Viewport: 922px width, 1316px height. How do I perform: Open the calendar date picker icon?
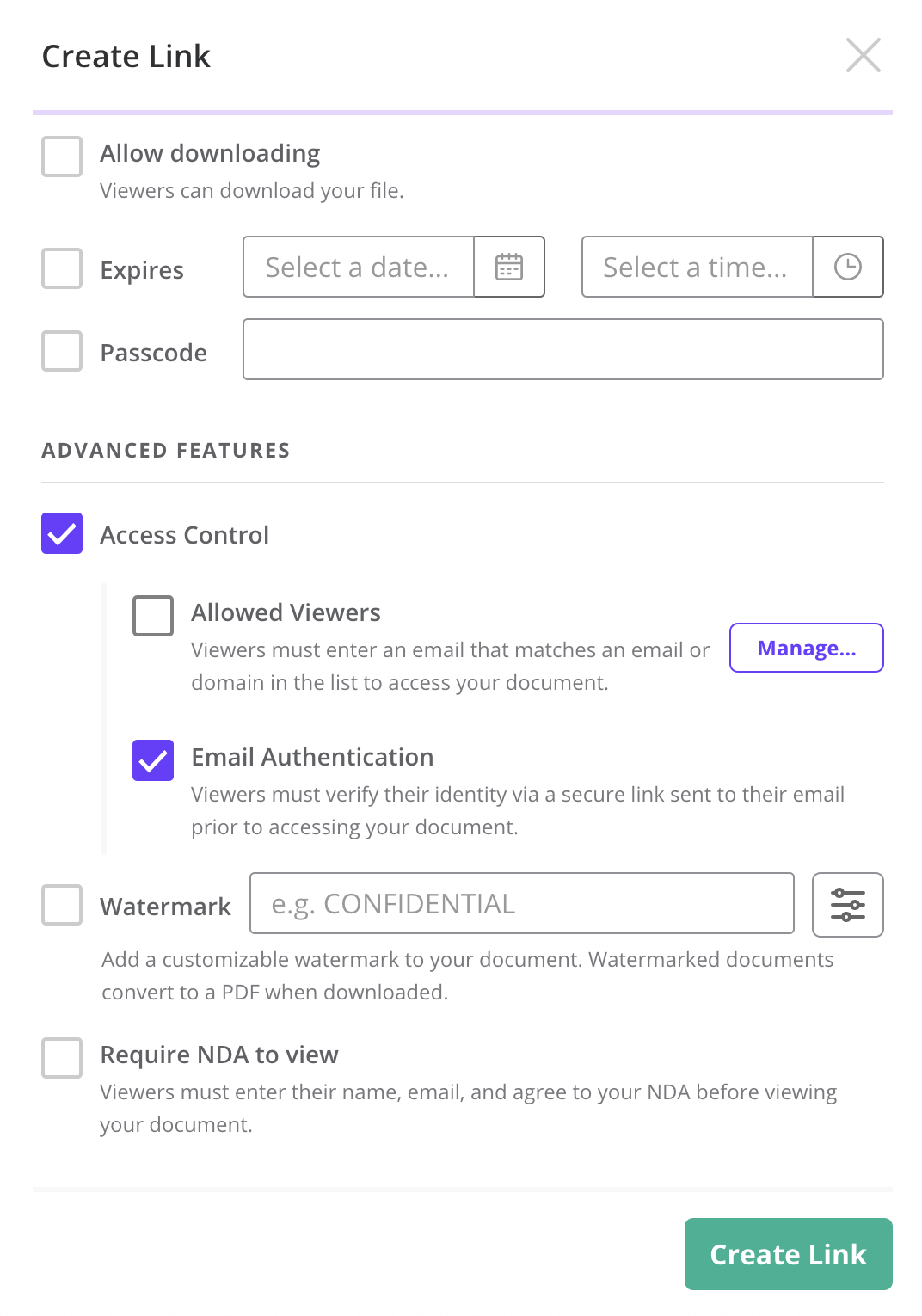click(x=509, y=267)
